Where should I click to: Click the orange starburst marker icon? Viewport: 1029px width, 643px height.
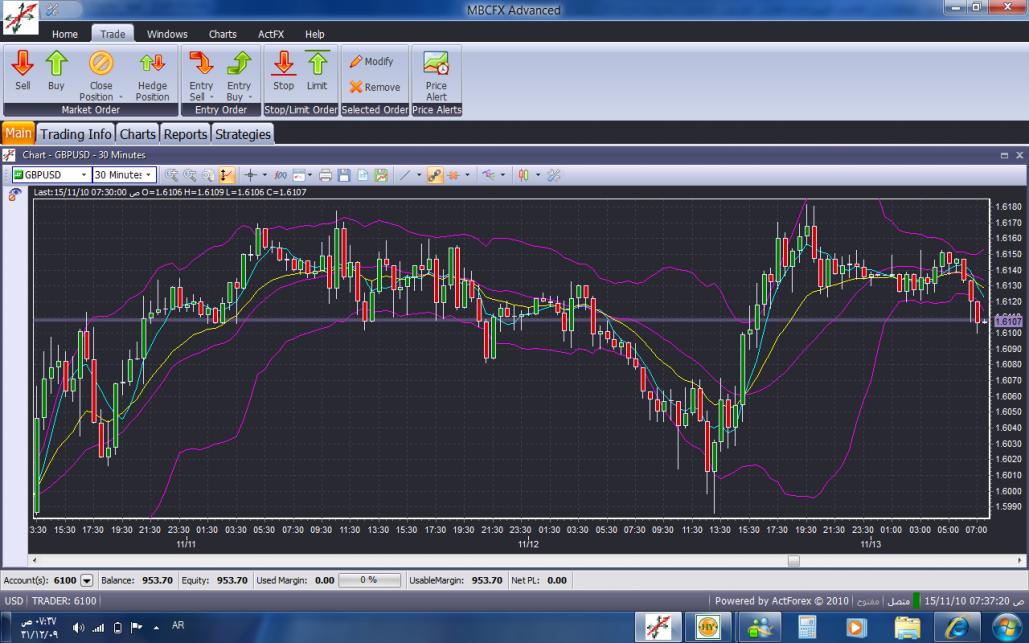[453, 175]
